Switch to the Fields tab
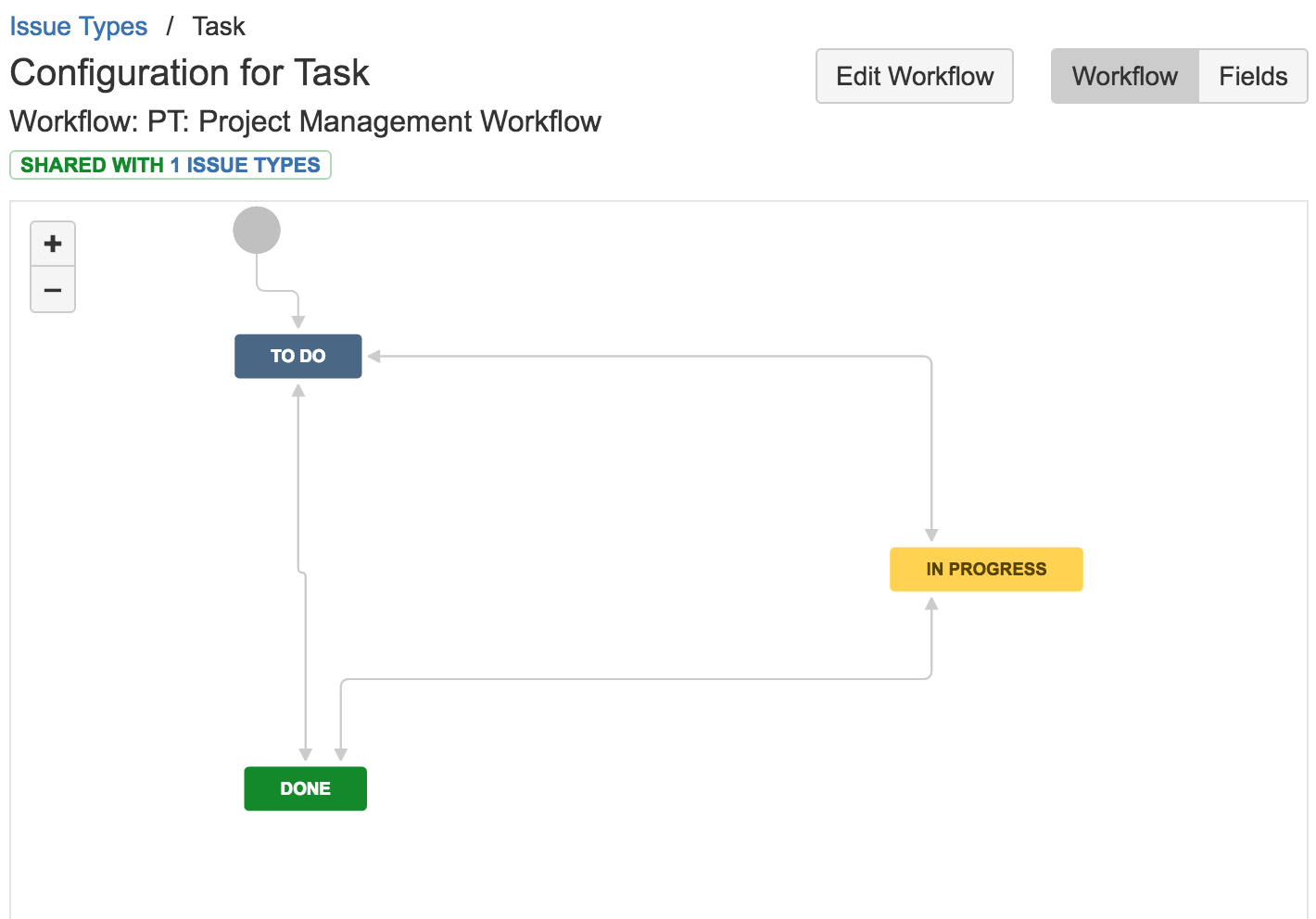The image size is (1316, 919). tap(1253, 76)
